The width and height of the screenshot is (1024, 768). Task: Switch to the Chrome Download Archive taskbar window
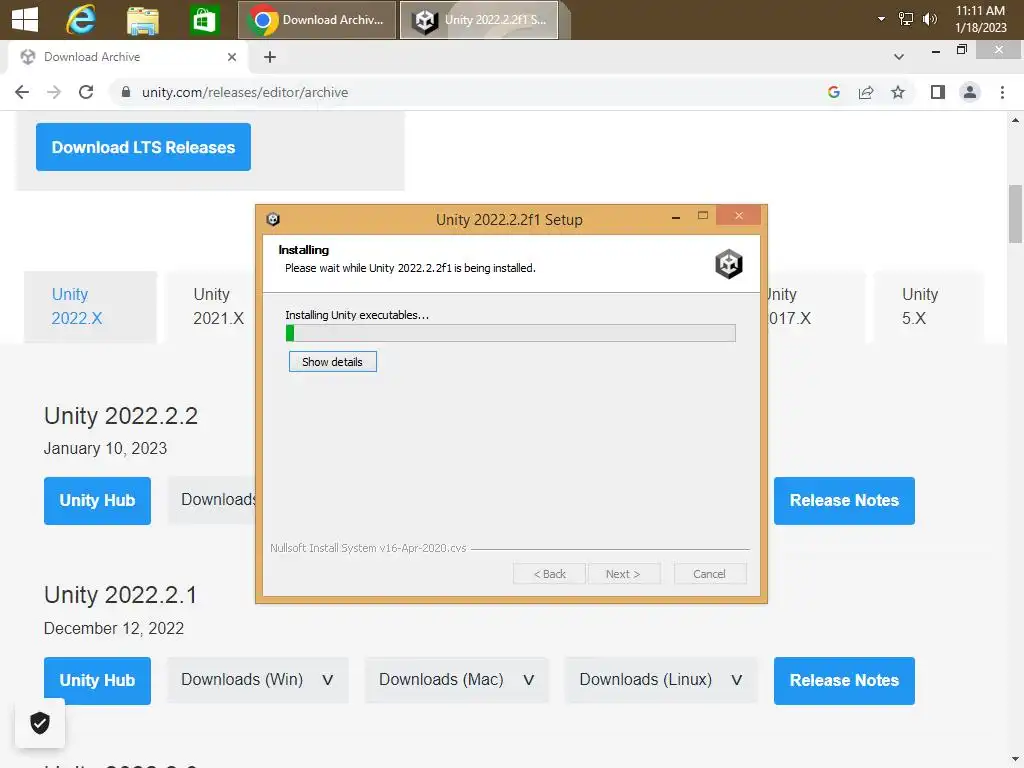317,20
